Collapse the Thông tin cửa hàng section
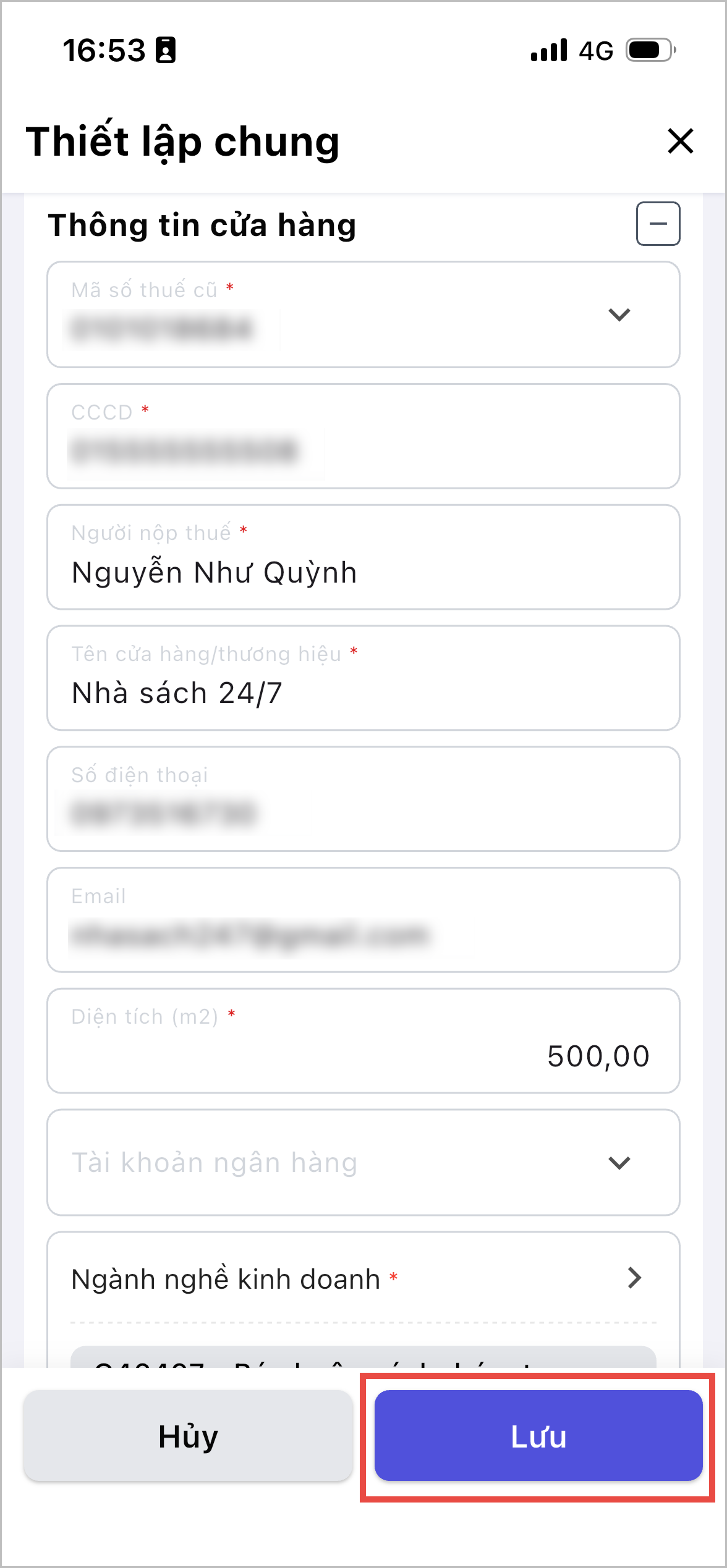 click(658, 224)
